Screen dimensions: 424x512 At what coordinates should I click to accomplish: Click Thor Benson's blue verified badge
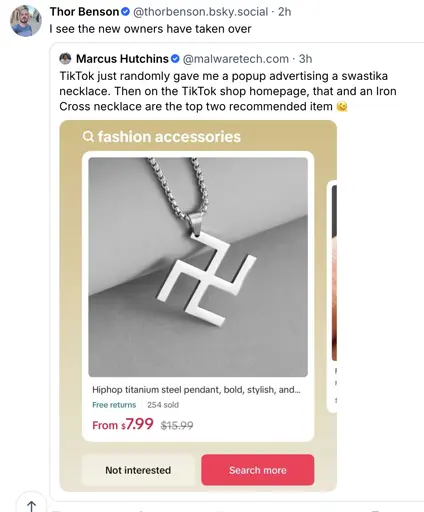click(x=125, y=12)
